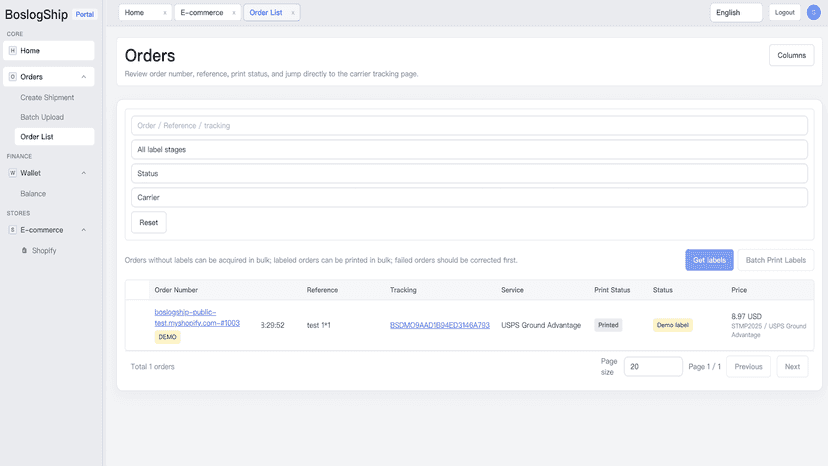Click the Tracking column header
This screenshot has width=828, height=466.
tap(403, 290)
